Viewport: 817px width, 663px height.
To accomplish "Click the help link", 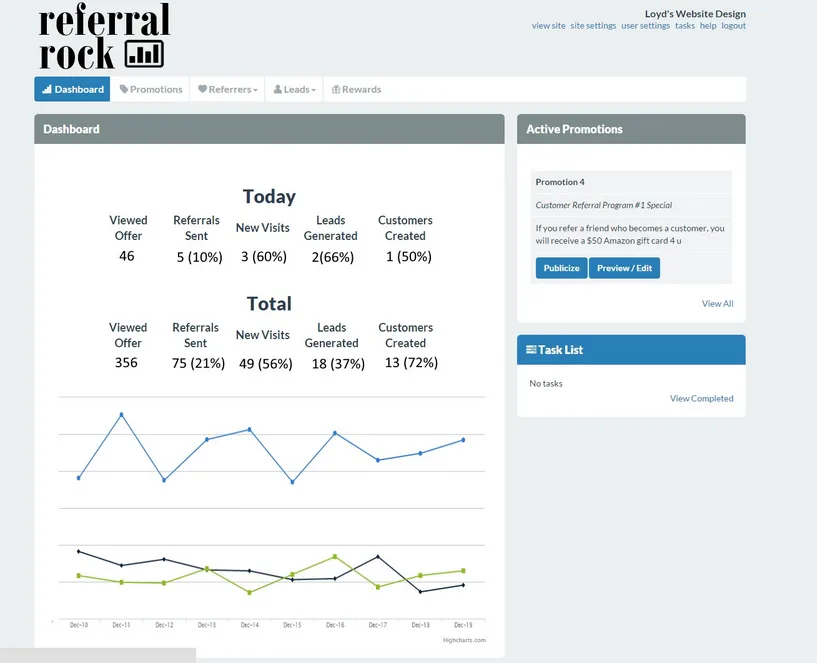I will 708,26.
